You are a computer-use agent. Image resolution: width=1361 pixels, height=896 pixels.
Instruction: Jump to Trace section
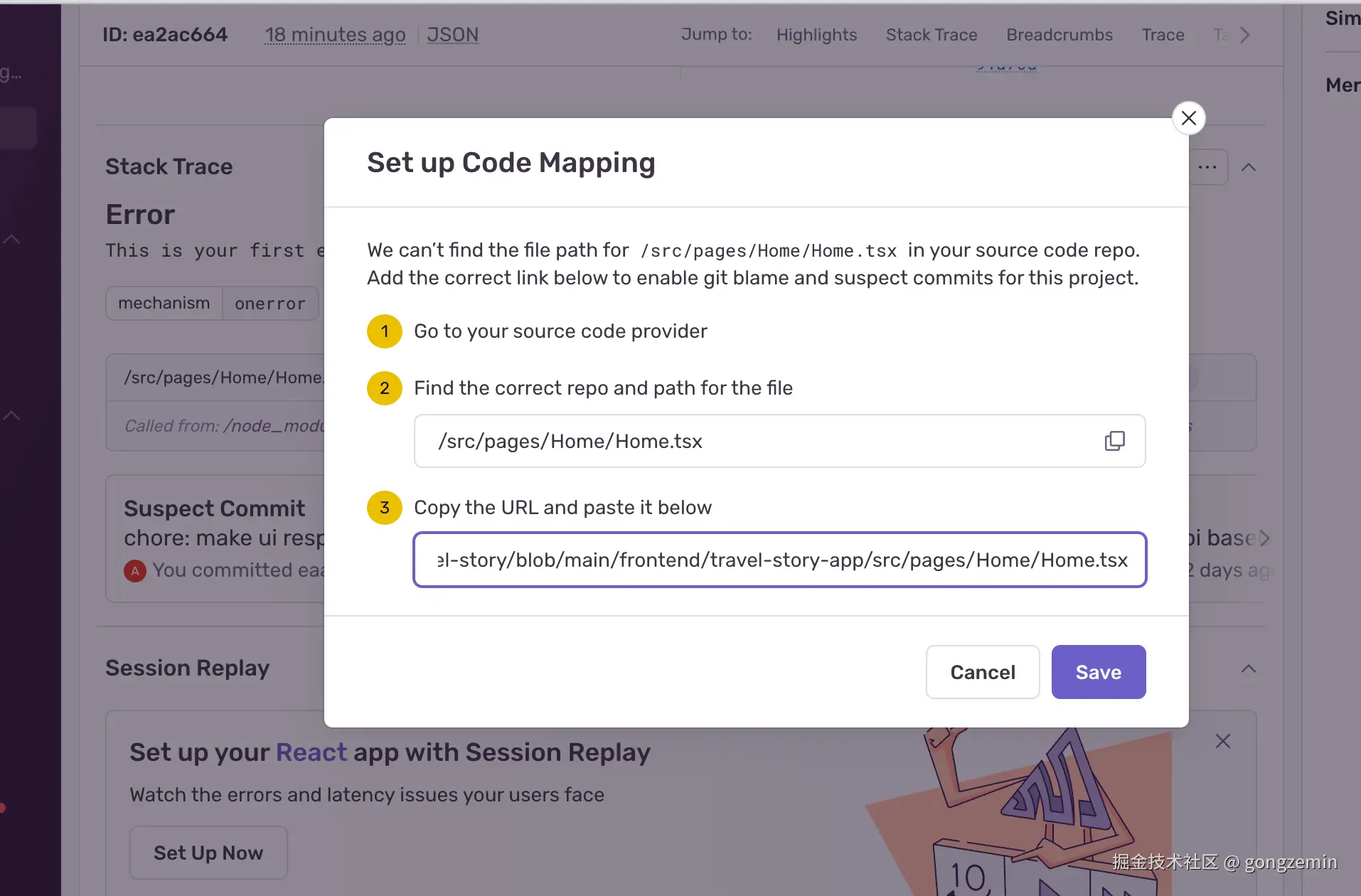[x=1163, y=34]
